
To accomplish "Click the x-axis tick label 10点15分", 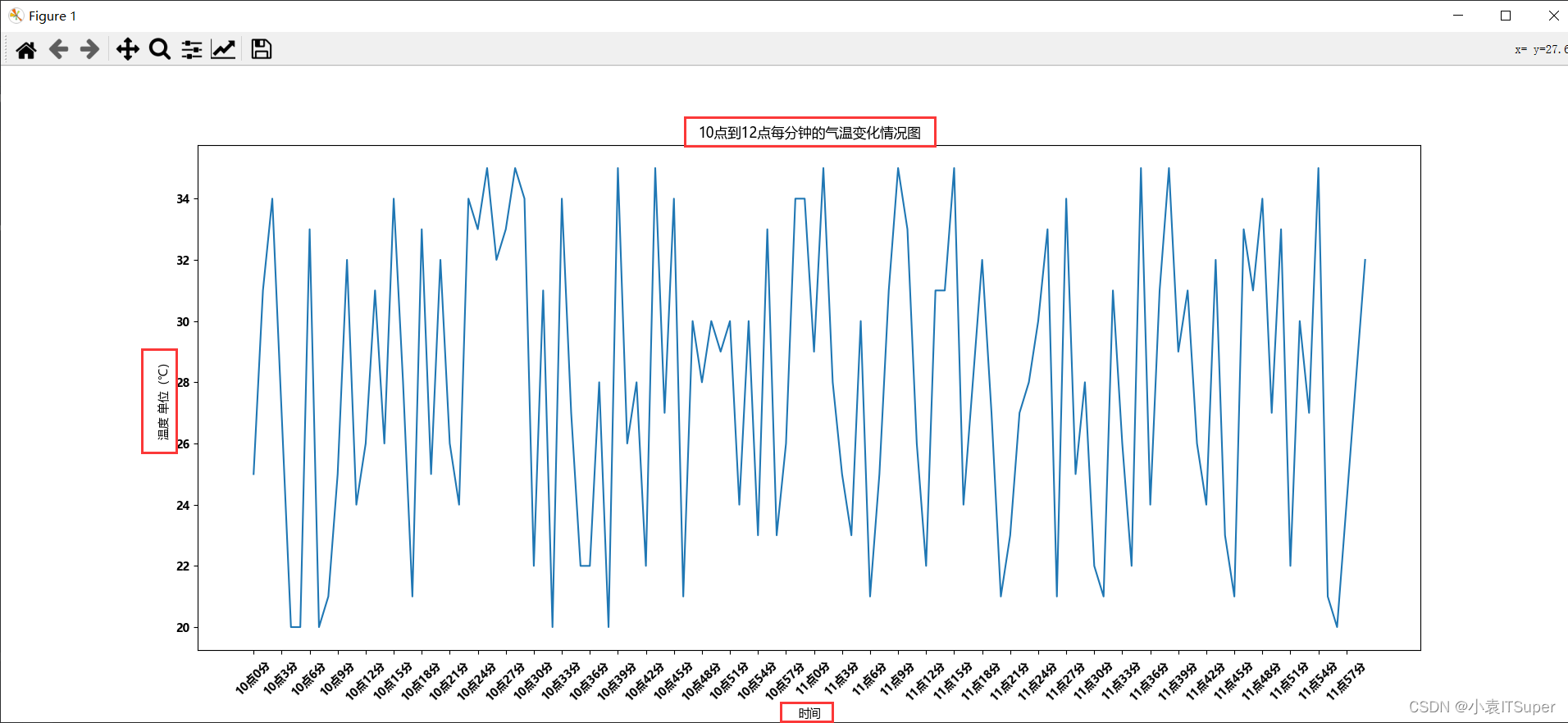I will click(391, 680).
